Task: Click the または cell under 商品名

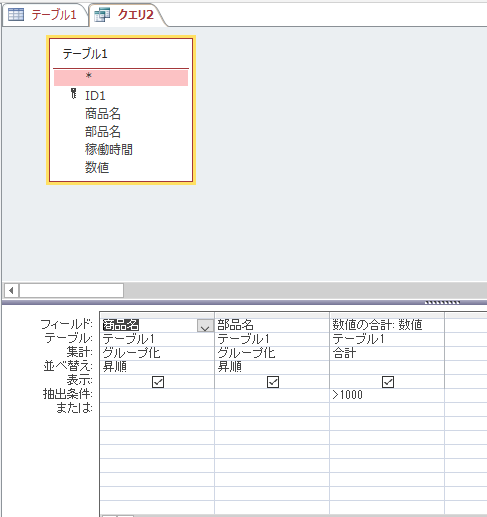Action: coord(157,409)
